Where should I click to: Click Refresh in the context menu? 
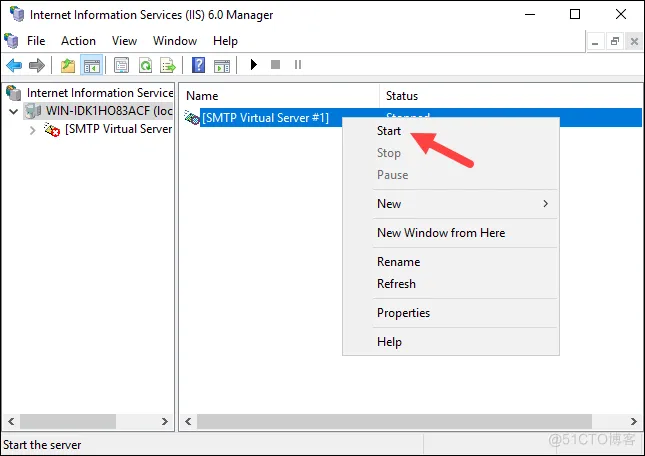pos(396,284)
